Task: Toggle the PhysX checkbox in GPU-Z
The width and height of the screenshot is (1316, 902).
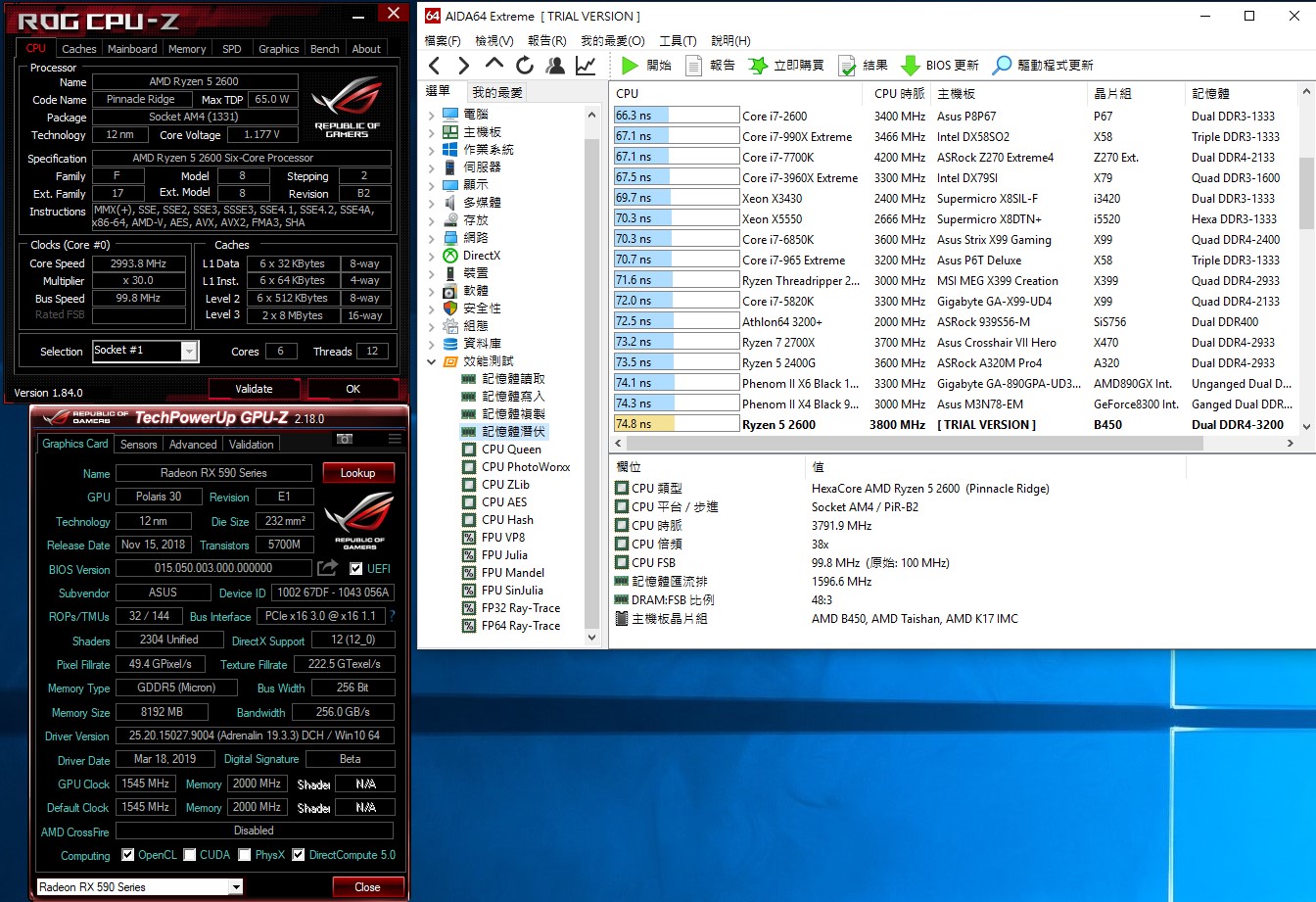Action: (245, 855)
